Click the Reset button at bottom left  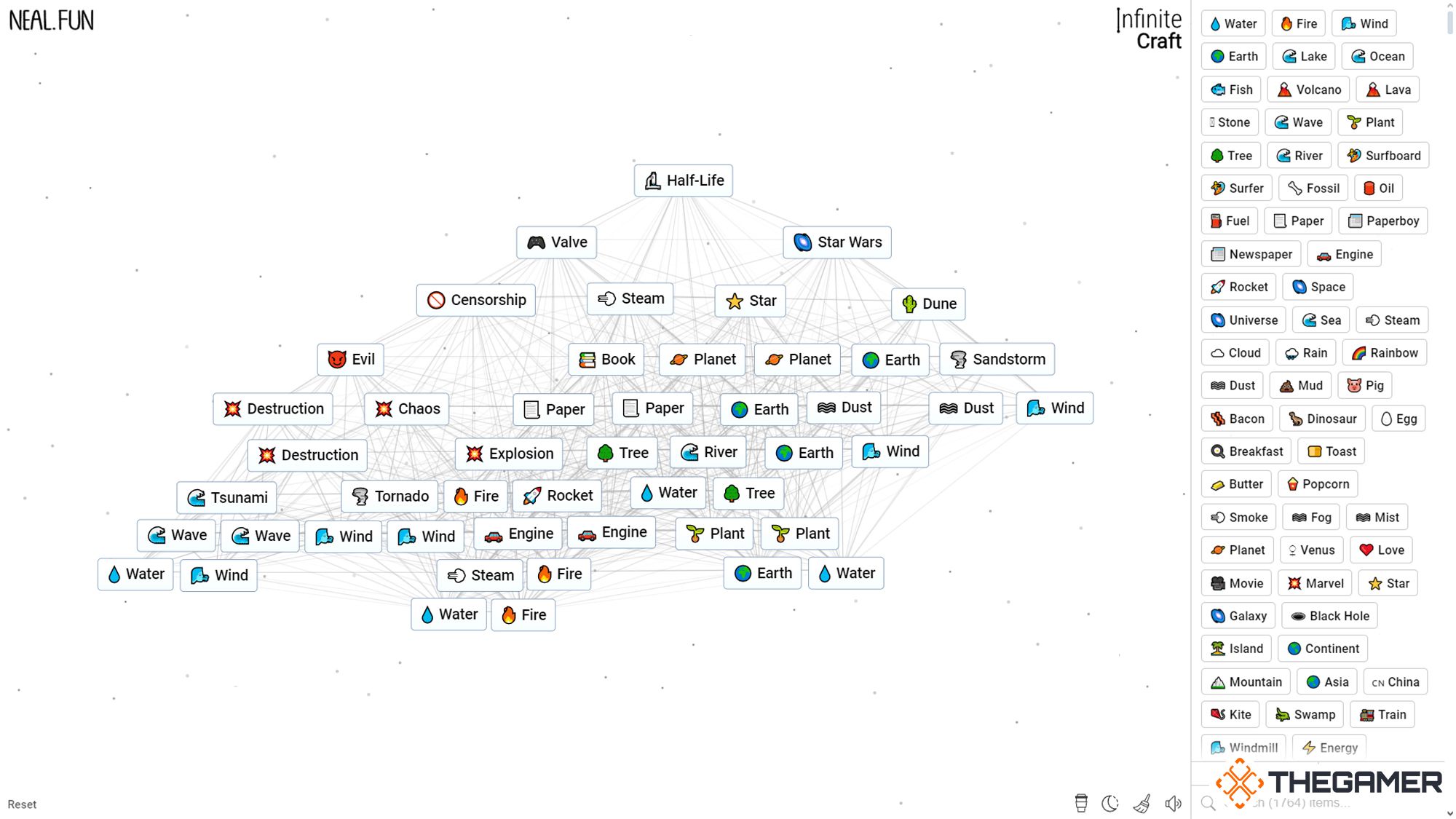pos(22,804)
